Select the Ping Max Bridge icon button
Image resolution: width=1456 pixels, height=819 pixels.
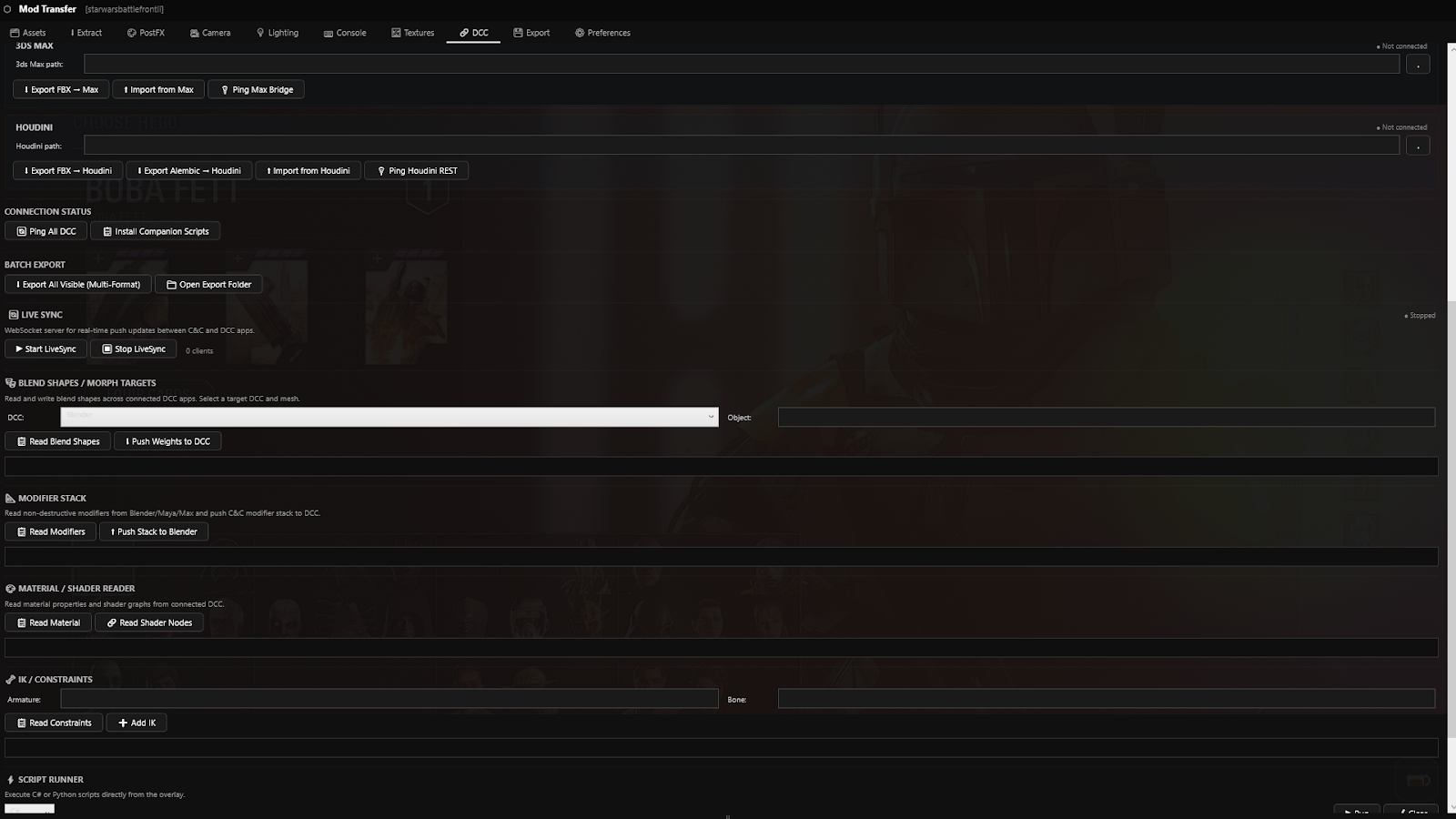click(256, 89)
